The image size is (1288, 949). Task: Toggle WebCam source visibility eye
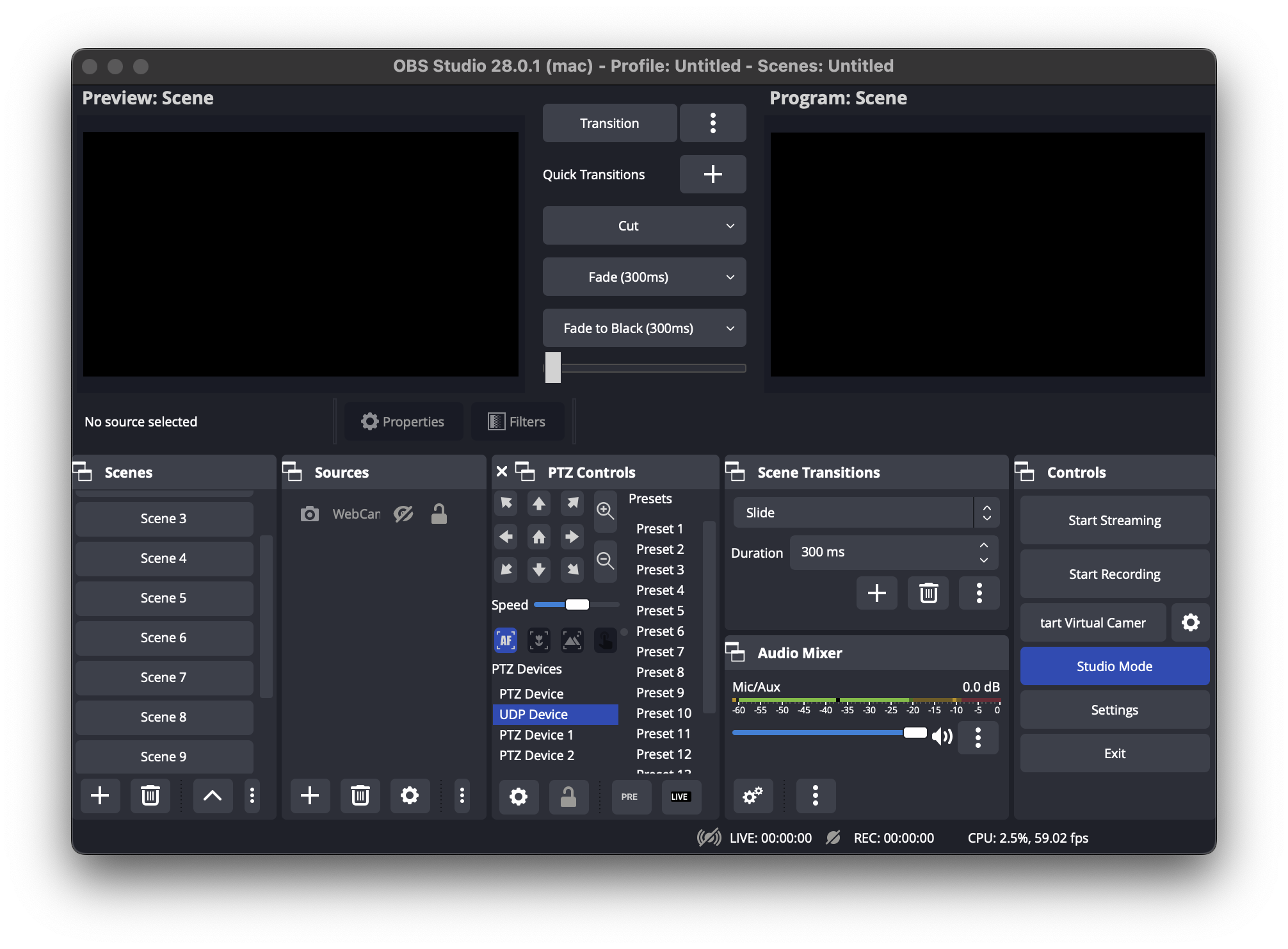pyautogui.click(x=403, y=514)
